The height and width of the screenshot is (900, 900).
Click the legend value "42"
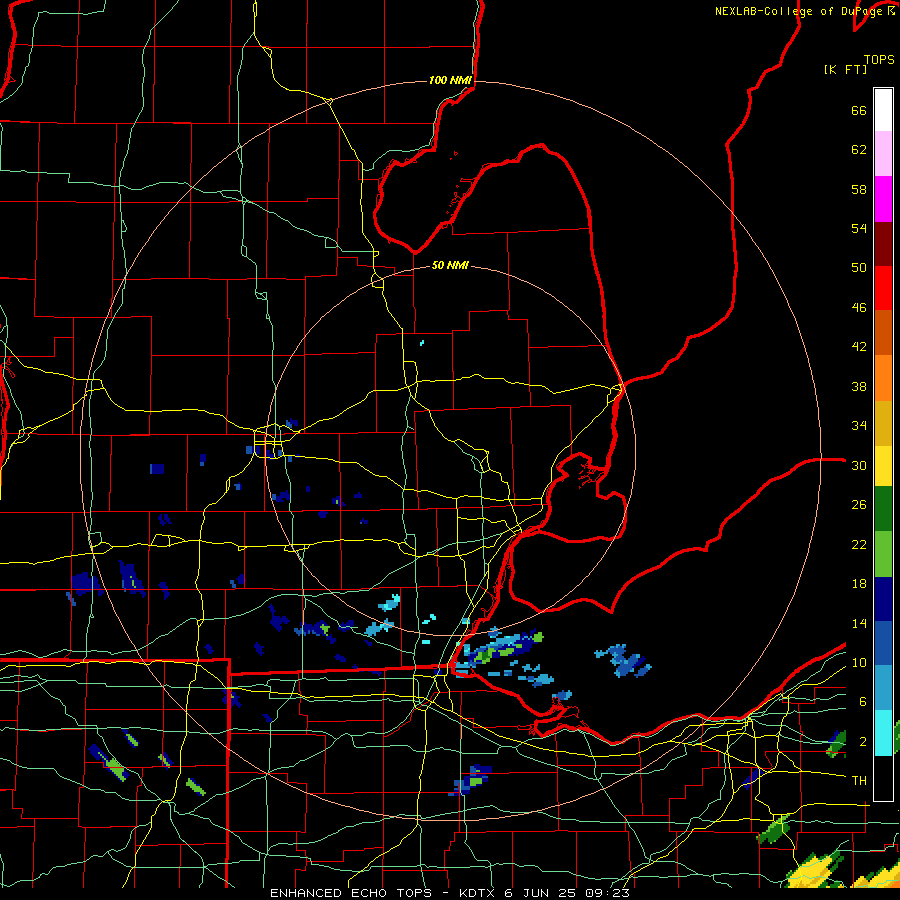[859, 347]
